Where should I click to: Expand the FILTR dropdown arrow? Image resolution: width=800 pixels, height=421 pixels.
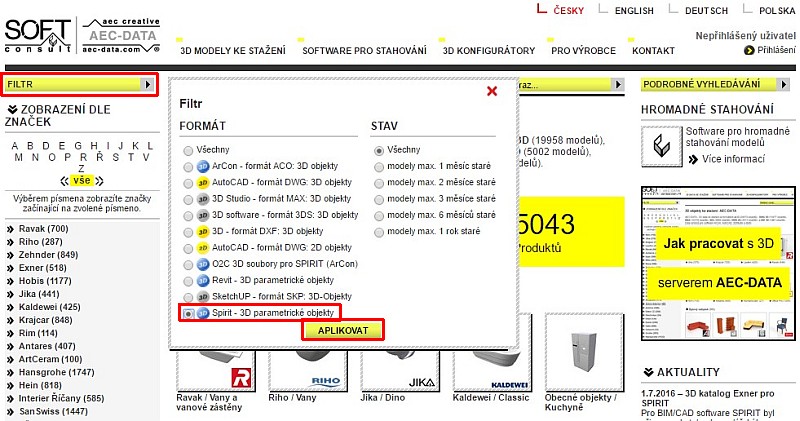[147, 84]
